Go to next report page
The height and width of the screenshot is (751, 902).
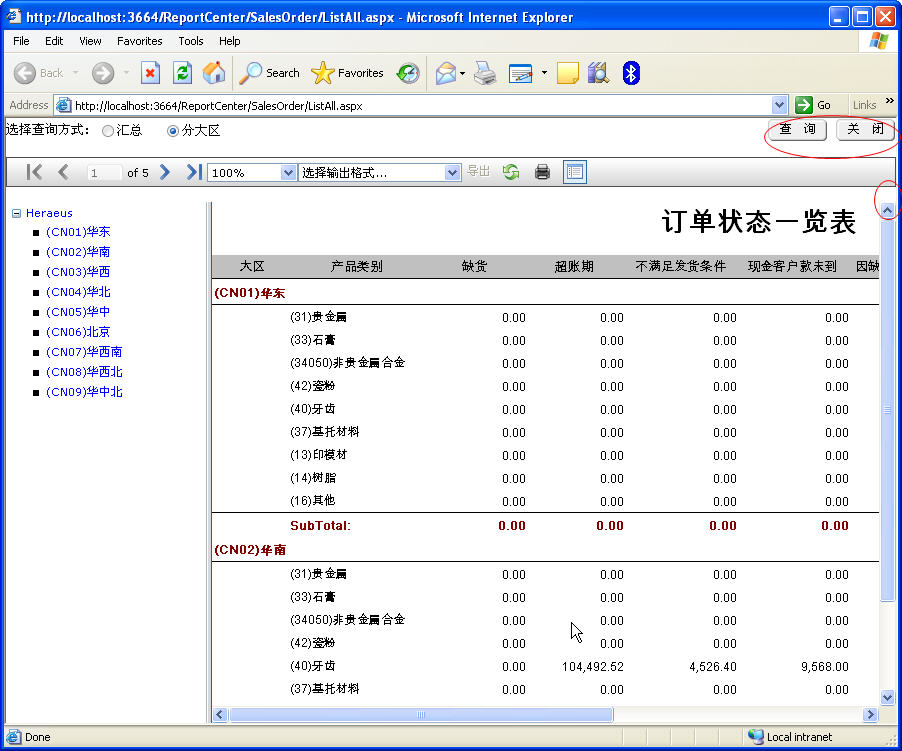coord(165,172)
